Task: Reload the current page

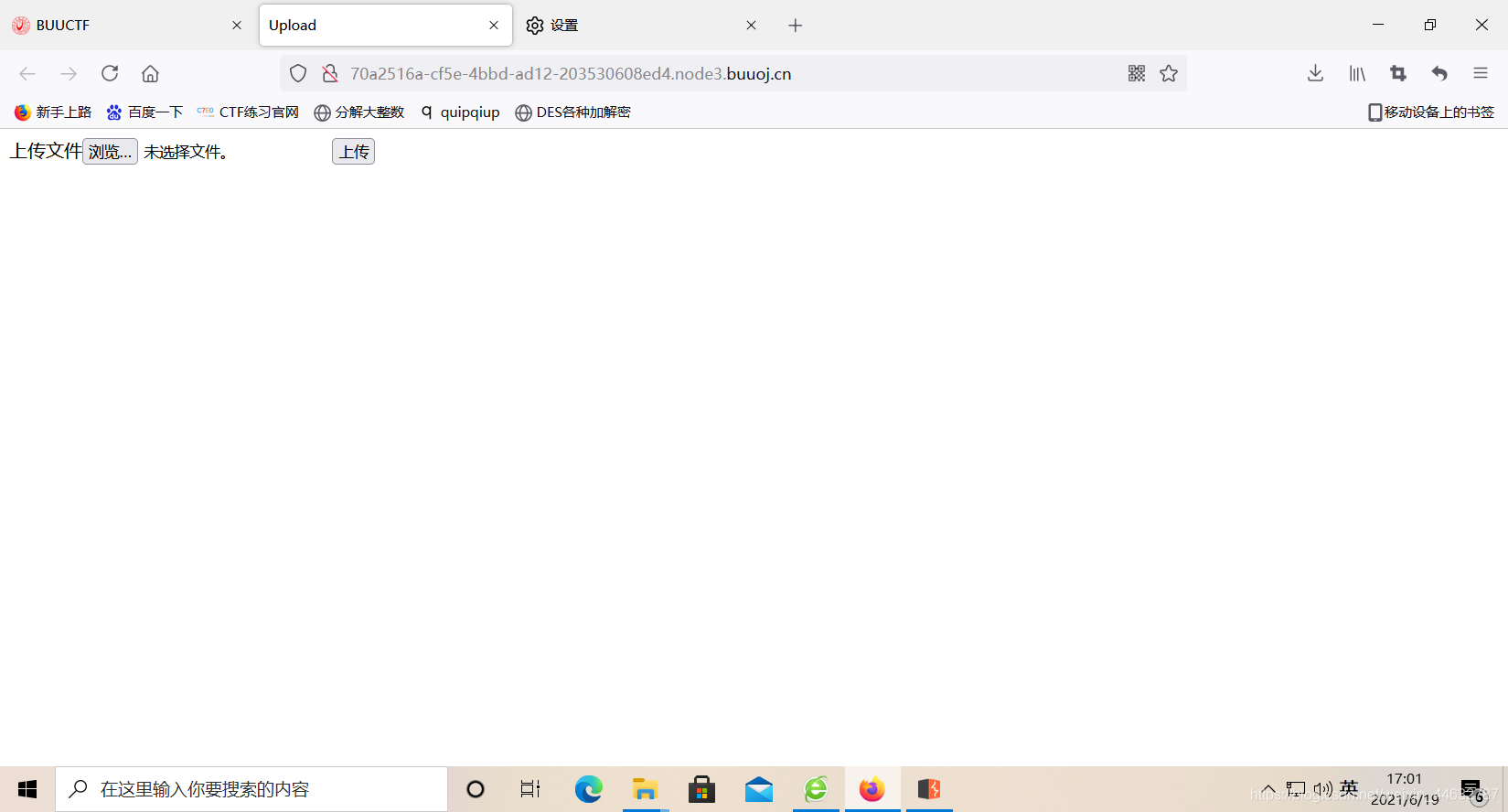Action: pyautogui.click(x=110, y=73)
